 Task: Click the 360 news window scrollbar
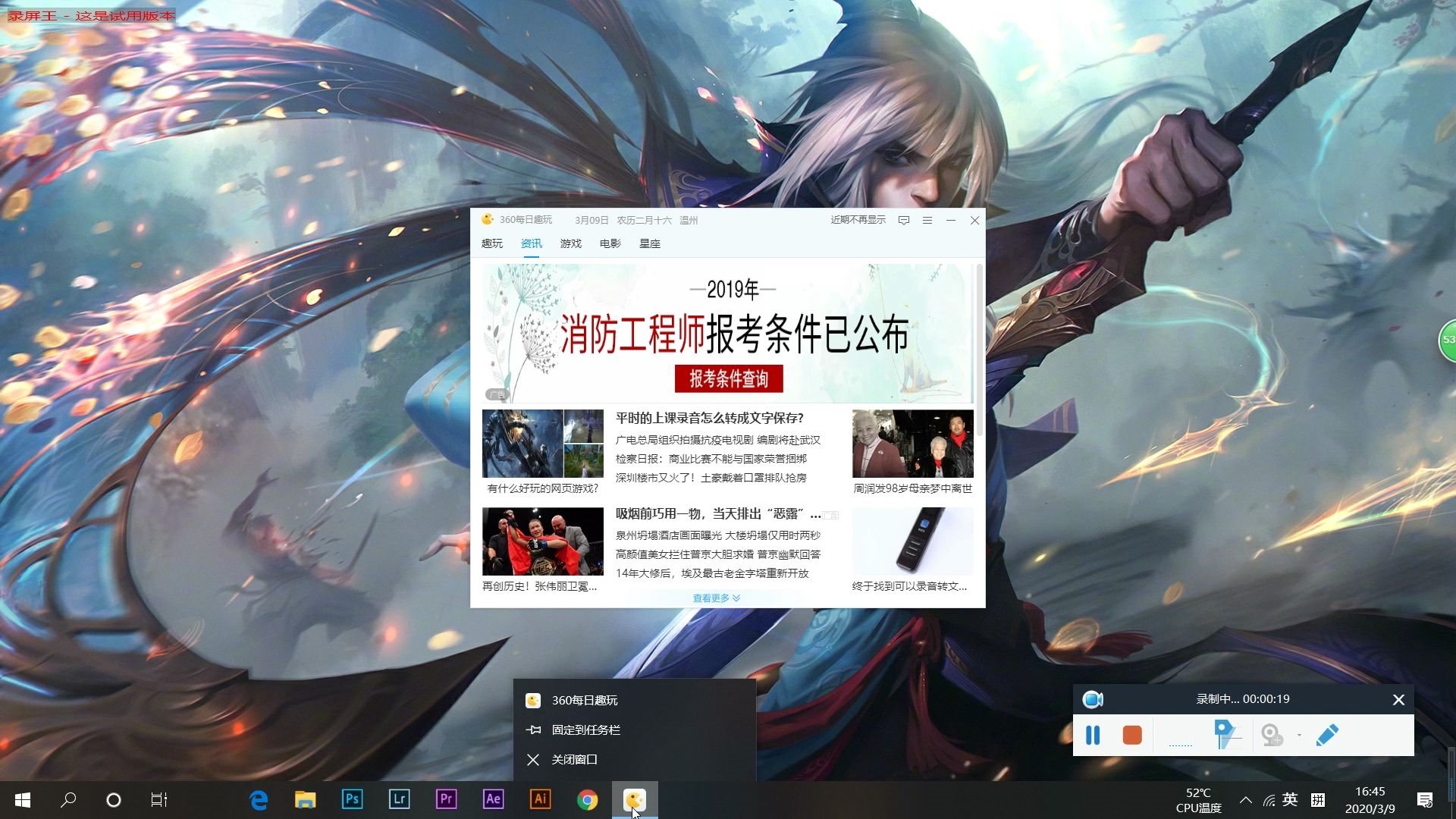coord(980,349)
